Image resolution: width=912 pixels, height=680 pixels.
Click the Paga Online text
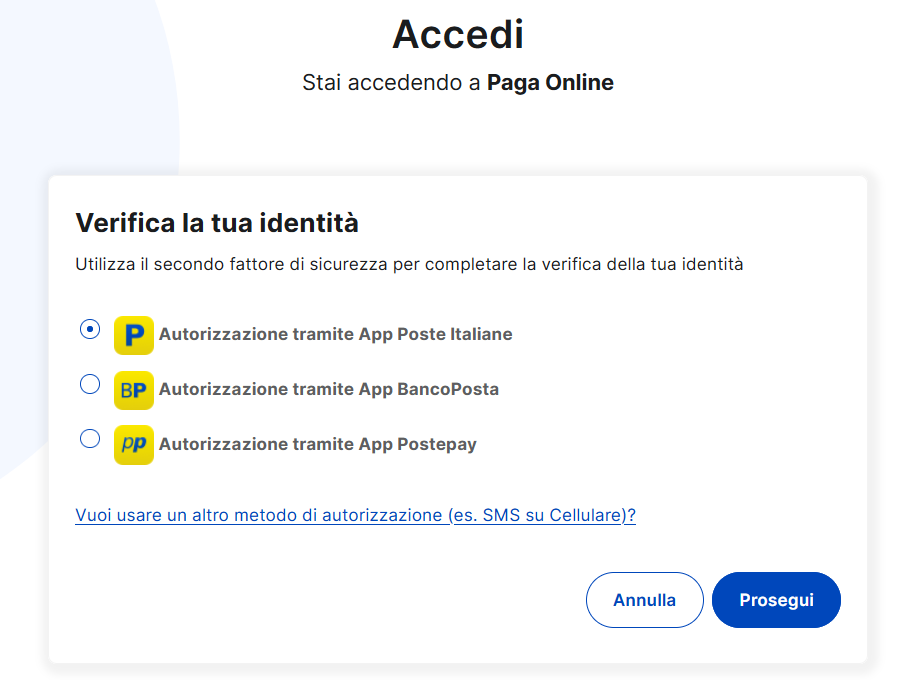click(x=550, y=83)
